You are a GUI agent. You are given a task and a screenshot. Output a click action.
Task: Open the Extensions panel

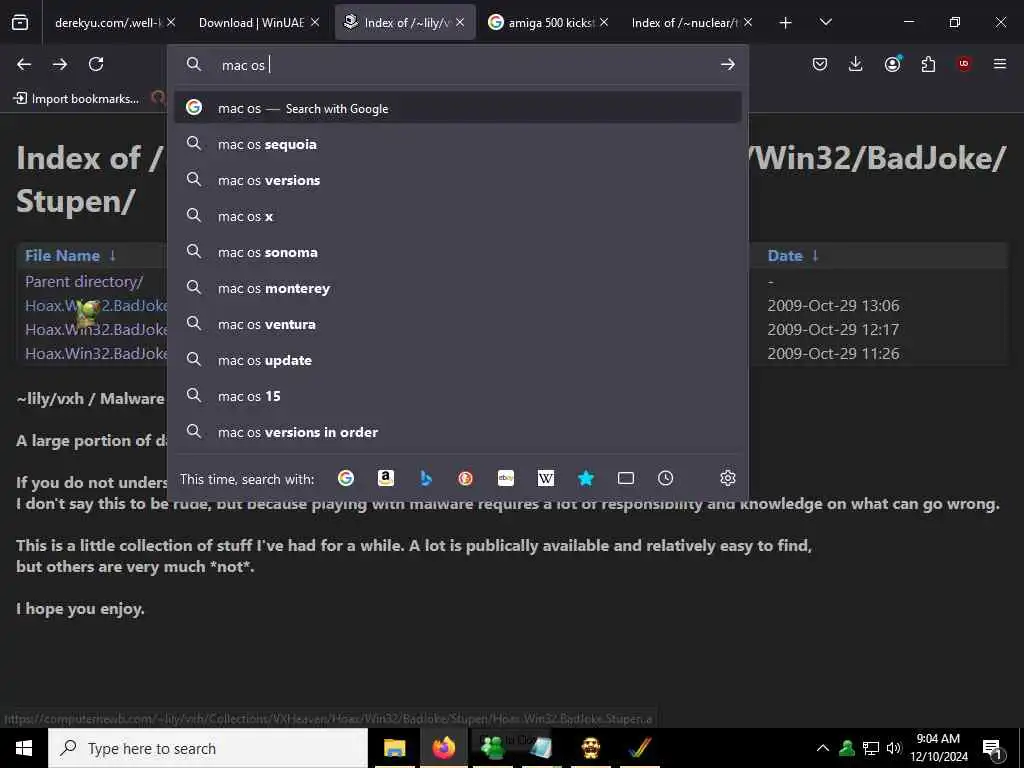[928, 64]
